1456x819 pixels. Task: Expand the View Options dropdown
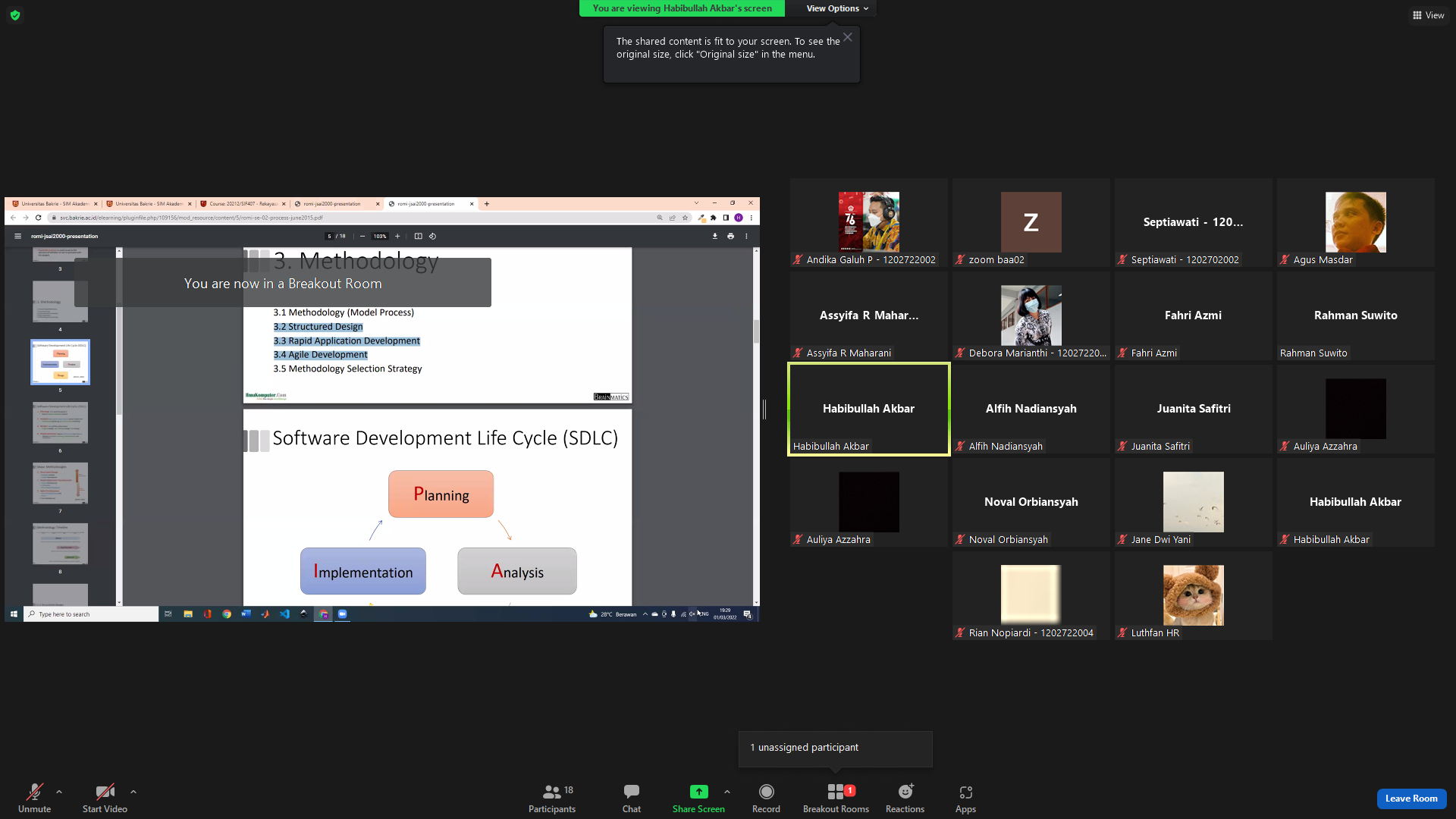click(837, 8)
